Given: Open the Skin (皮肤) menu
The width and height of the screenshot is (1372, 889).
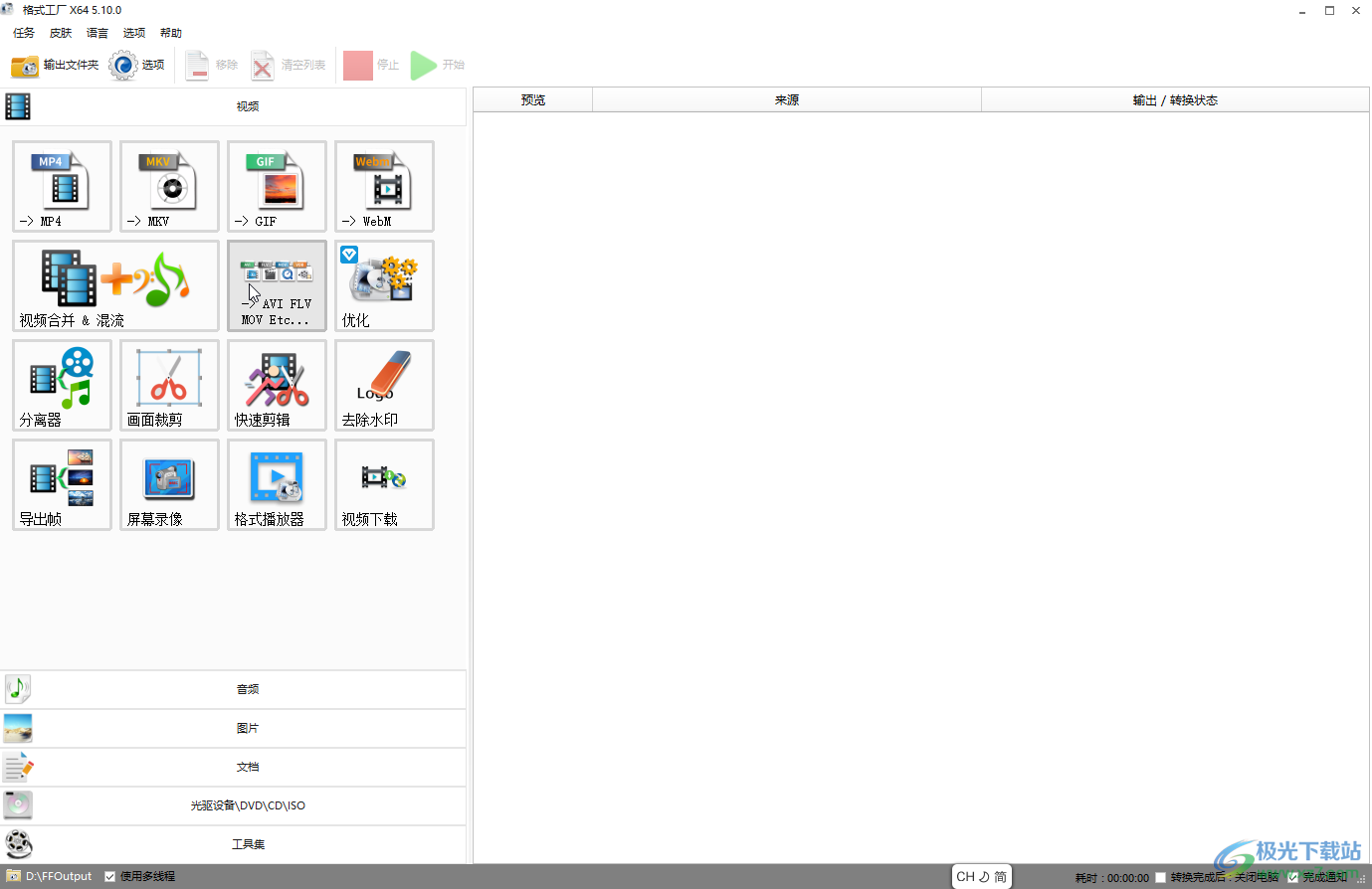Looking at the screenshot, I should point(61,33).
